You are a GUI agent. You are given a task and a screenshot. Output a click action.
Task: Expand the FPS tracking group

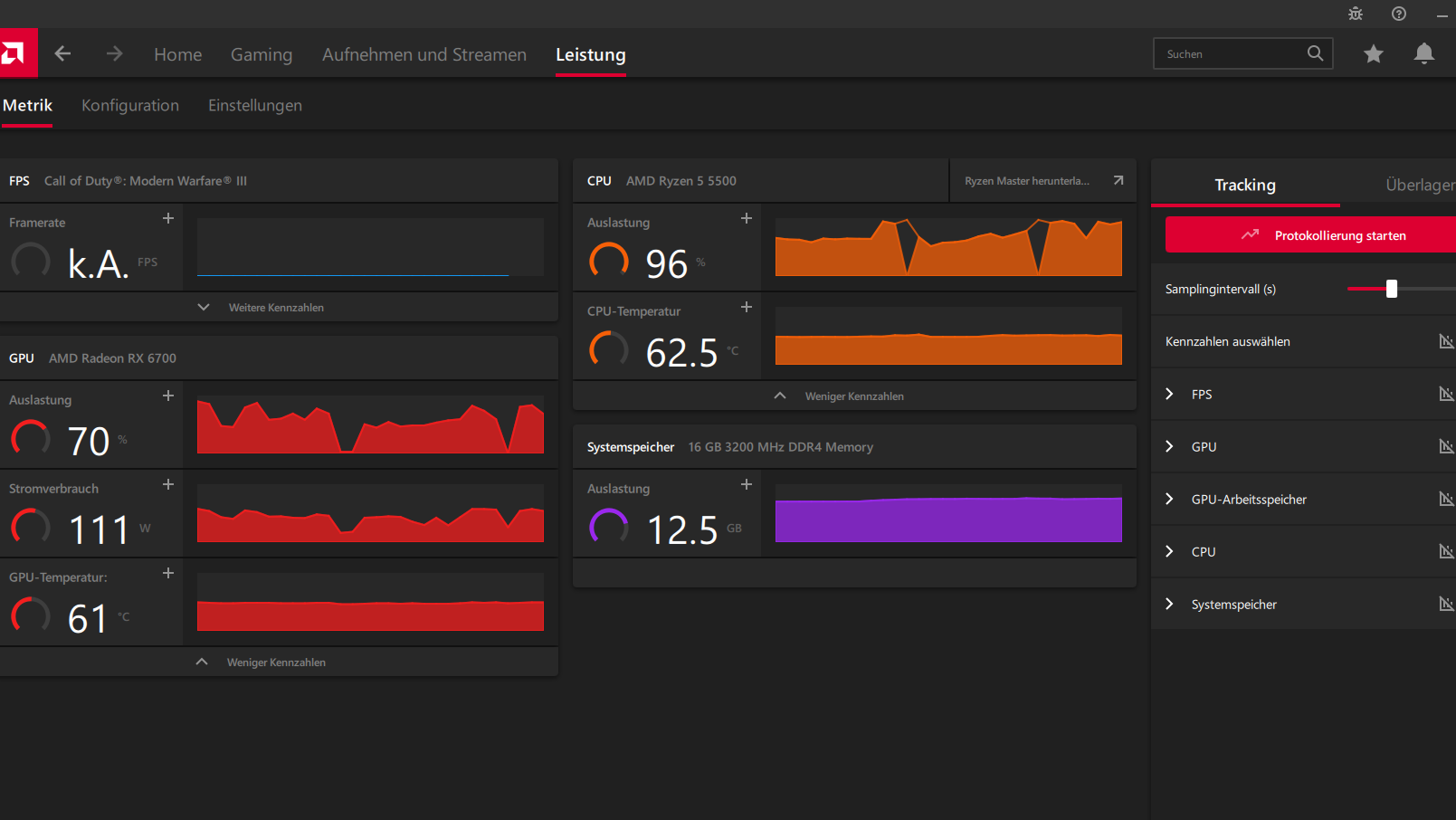click(x=1169, y=394)
